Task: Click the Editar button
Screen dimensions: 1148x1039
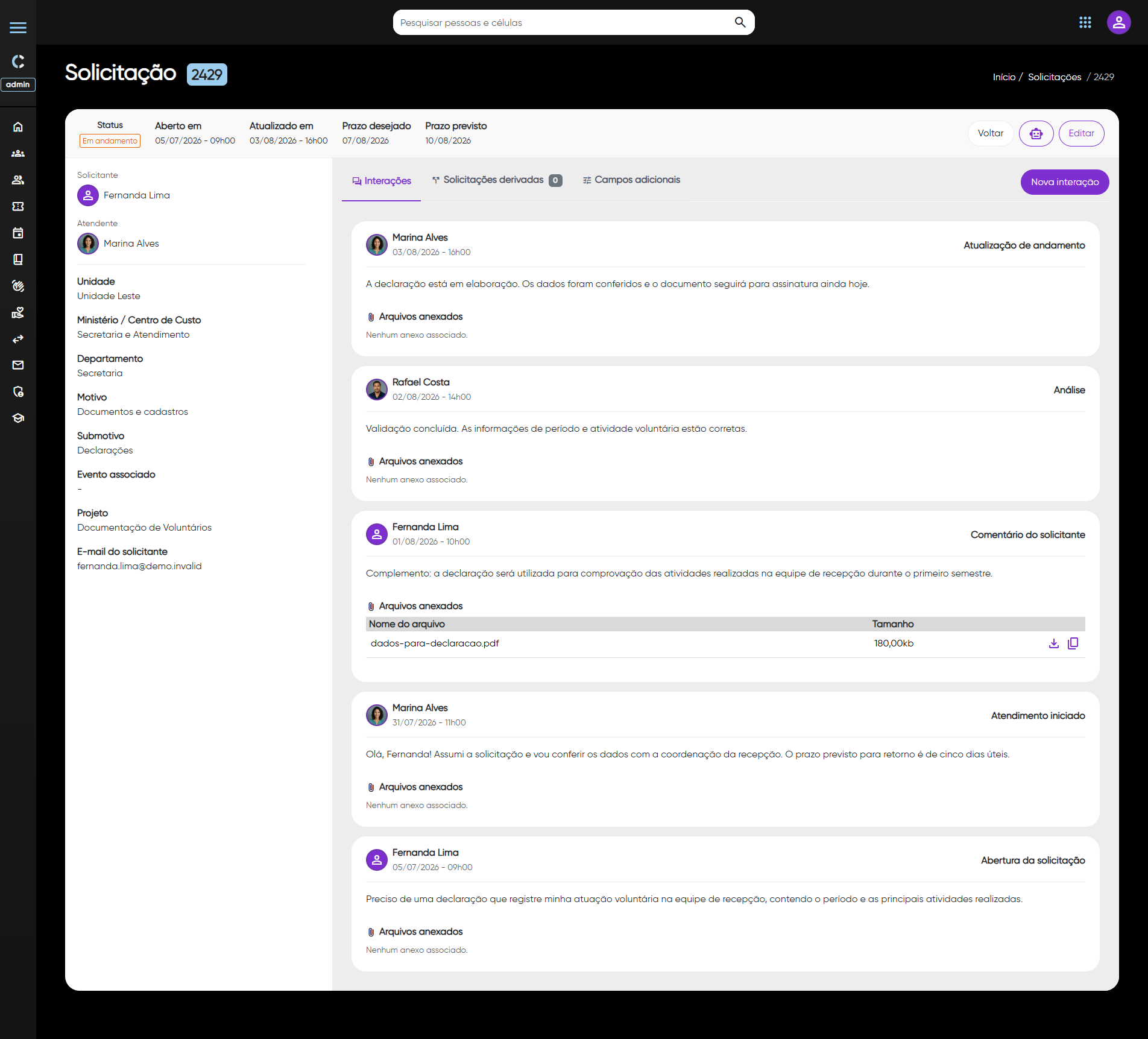Action: click(x=1081, y=133)
